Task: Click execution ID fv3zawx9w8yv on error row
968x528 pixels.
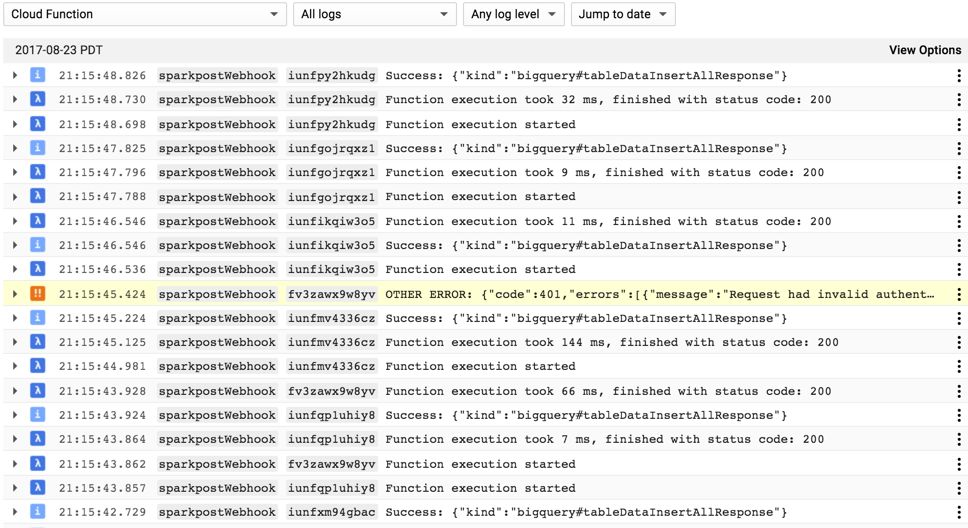Action: pyautogui.click(x=332, y=294)
